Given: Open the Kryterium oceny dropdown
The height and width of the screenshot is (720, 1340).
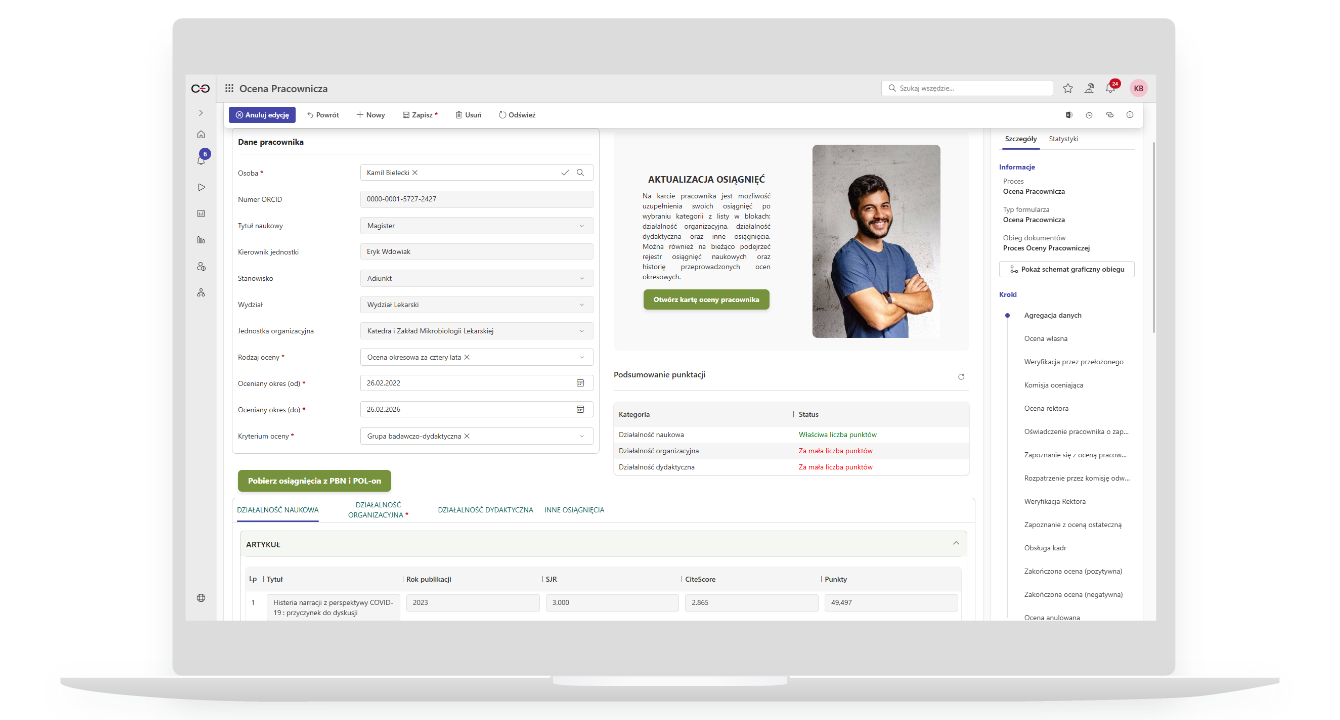Looking at the screenshot, I should pos(581,436).
